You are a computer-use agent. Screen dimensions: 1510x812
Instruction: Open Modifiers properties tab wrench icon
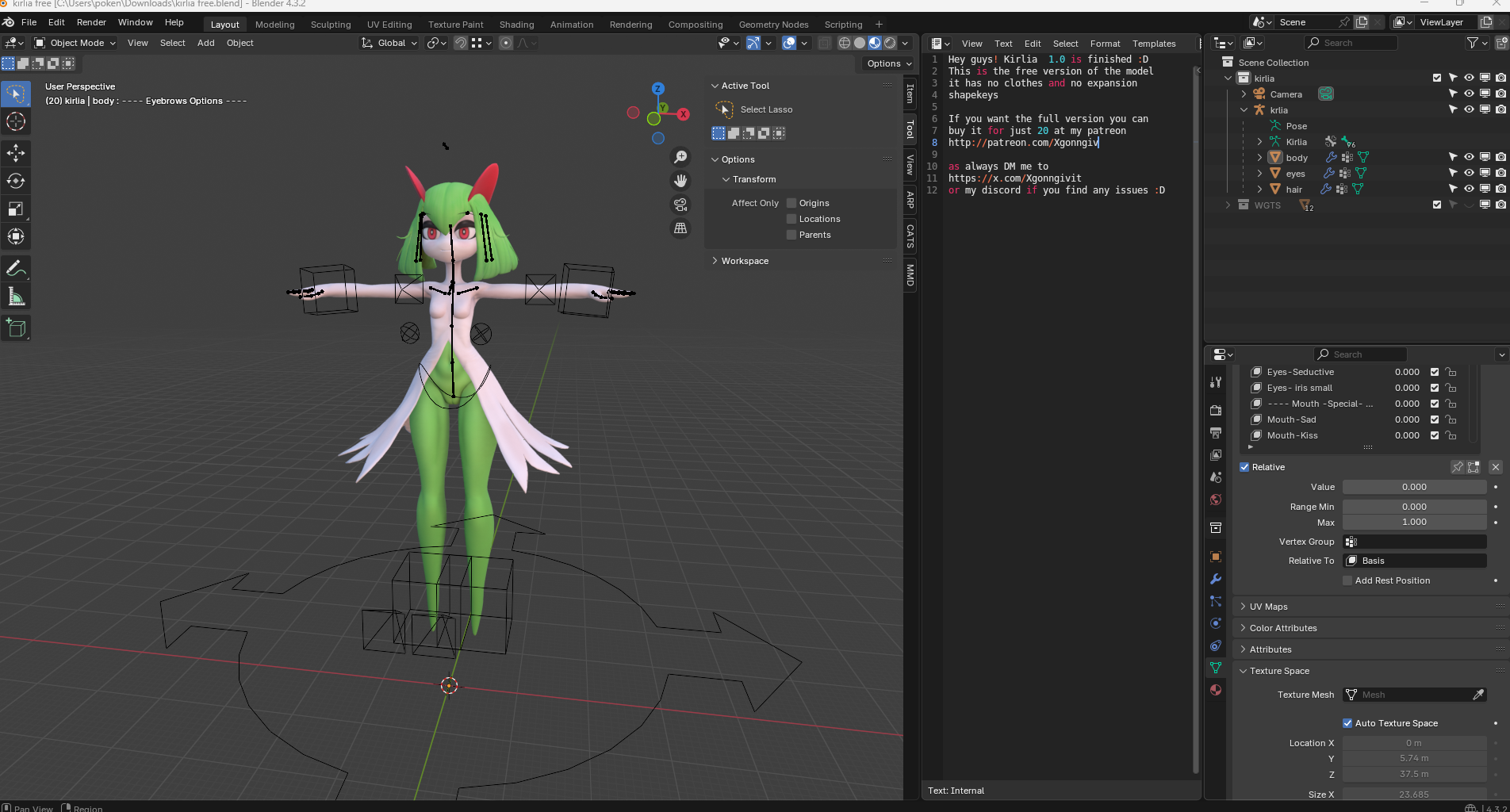pyautogui.click(x=1216, y=579)
